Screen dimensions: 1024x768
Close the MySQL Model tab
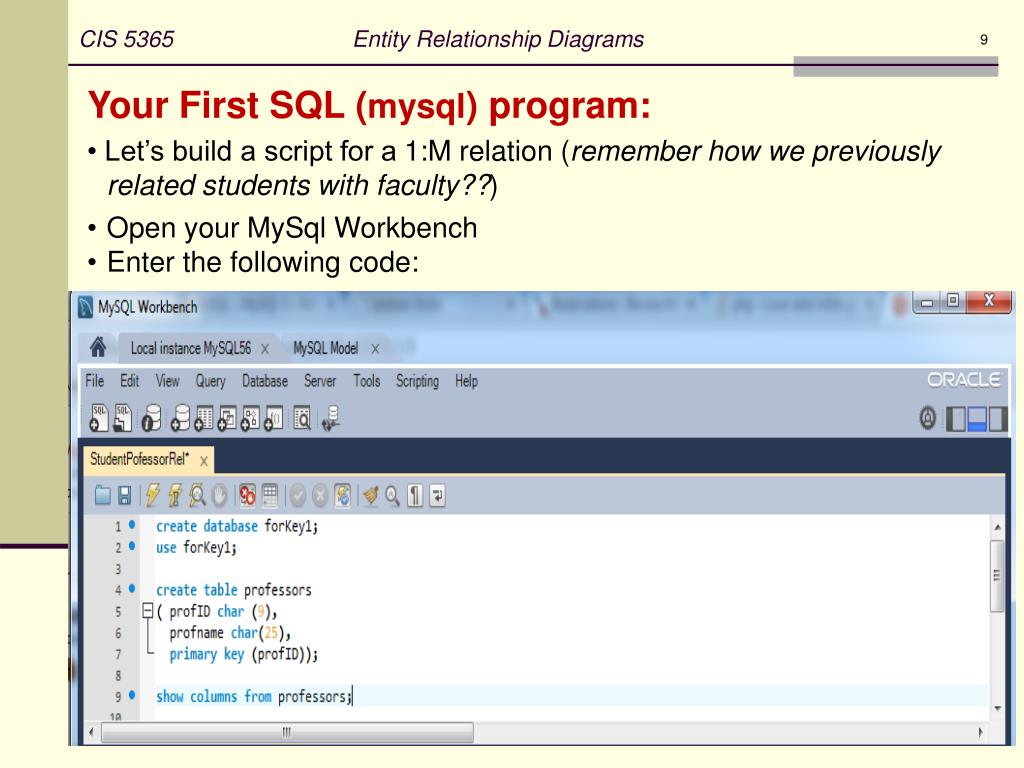click(376, 349)
